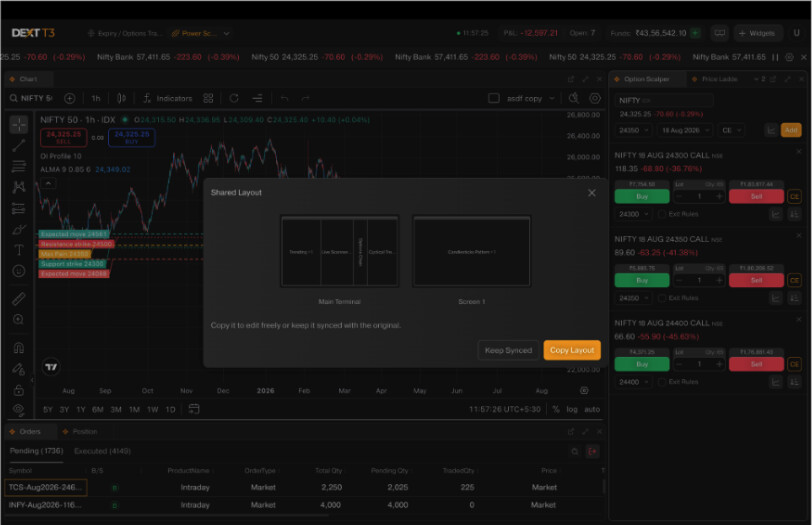Select the Main Terminal layout thumbnail
This screenshot has height=525, width=812.
(x=340, y=251)
